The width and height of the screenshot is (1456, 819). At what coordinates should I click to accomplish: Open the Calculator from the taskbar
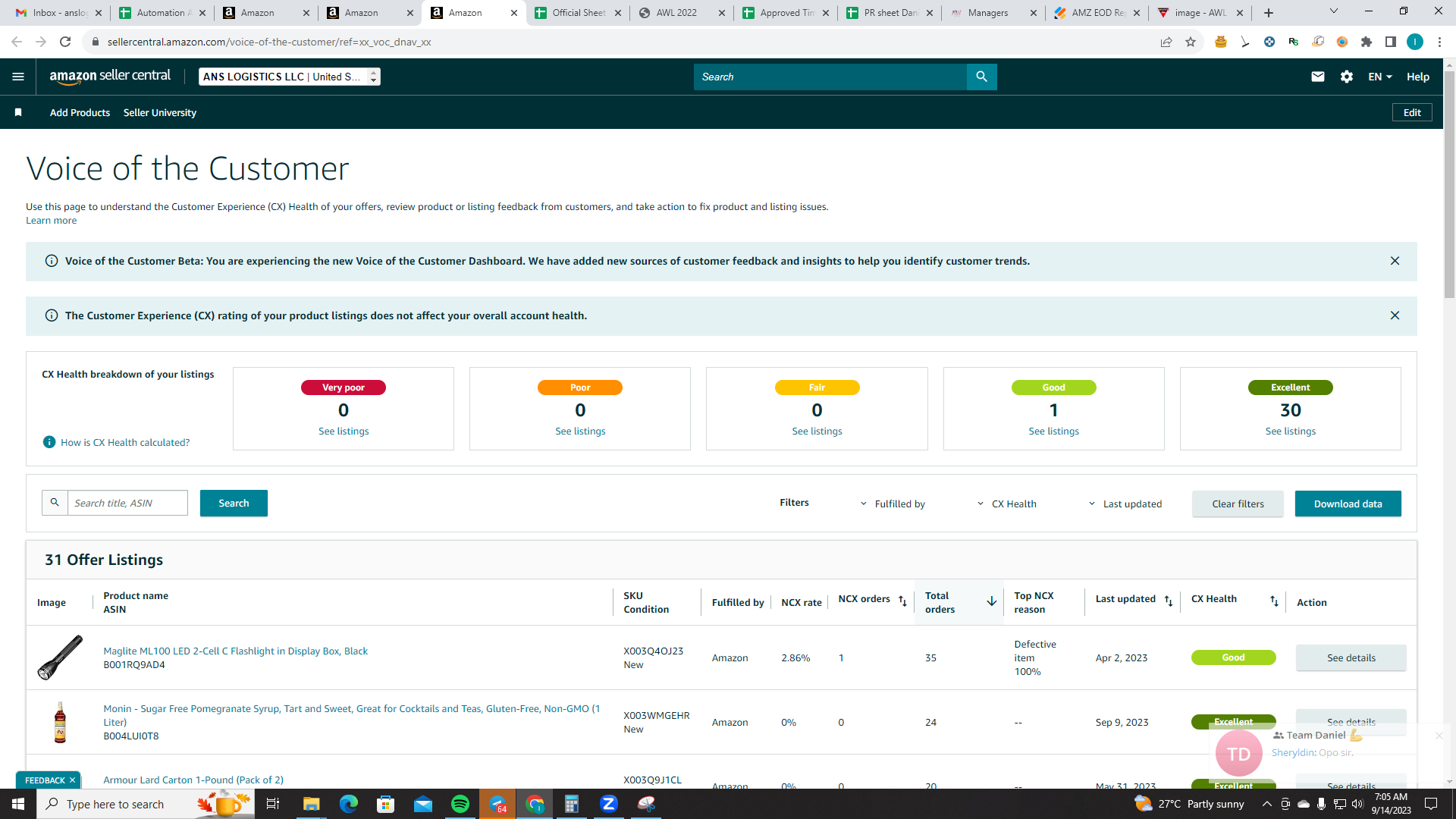572,804
